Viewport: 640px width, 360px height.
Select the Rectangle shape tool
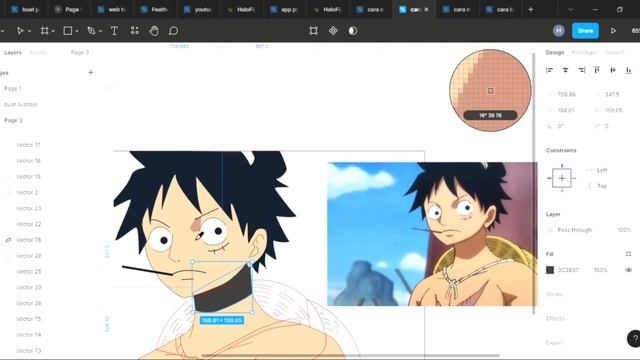(x=68, y=31)
